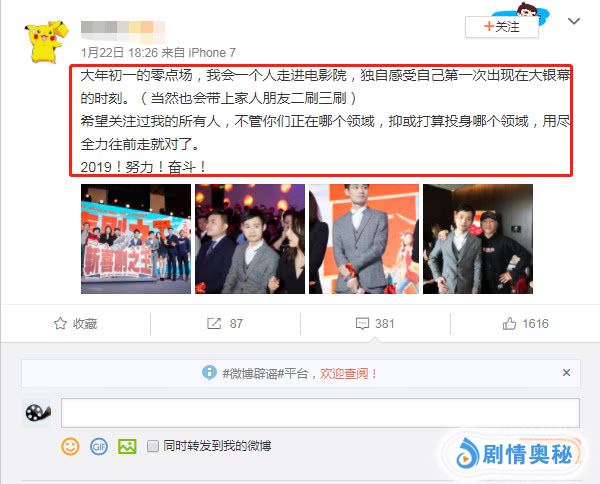Open the first photo of the stage group

point(136,239)
